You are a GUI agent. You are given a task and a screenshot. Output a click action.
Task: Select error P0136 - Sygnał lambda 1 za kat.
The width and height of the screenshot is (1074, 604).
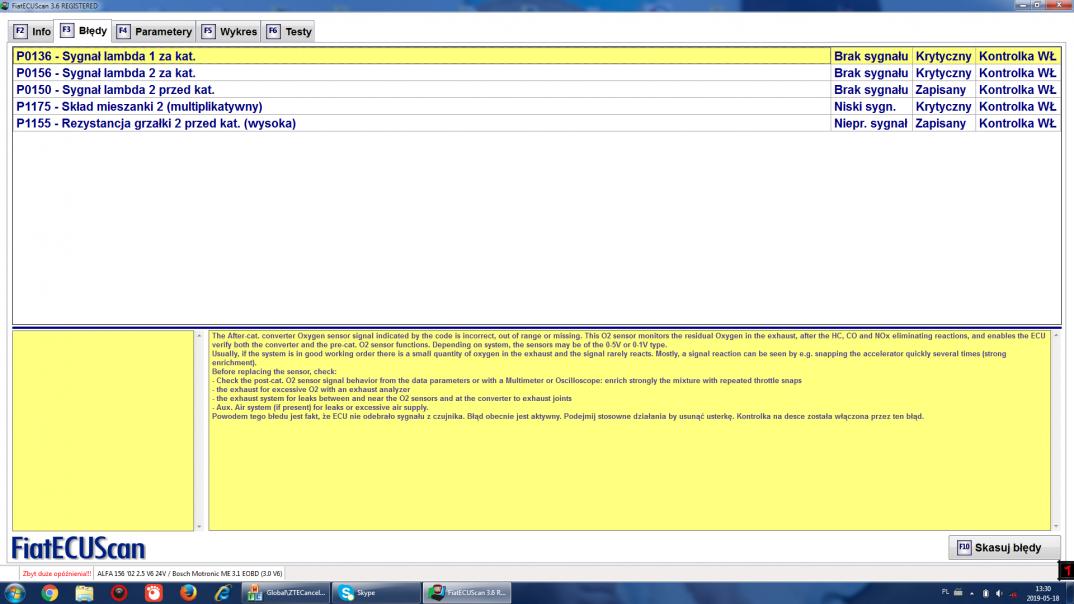tap(421, 56)
